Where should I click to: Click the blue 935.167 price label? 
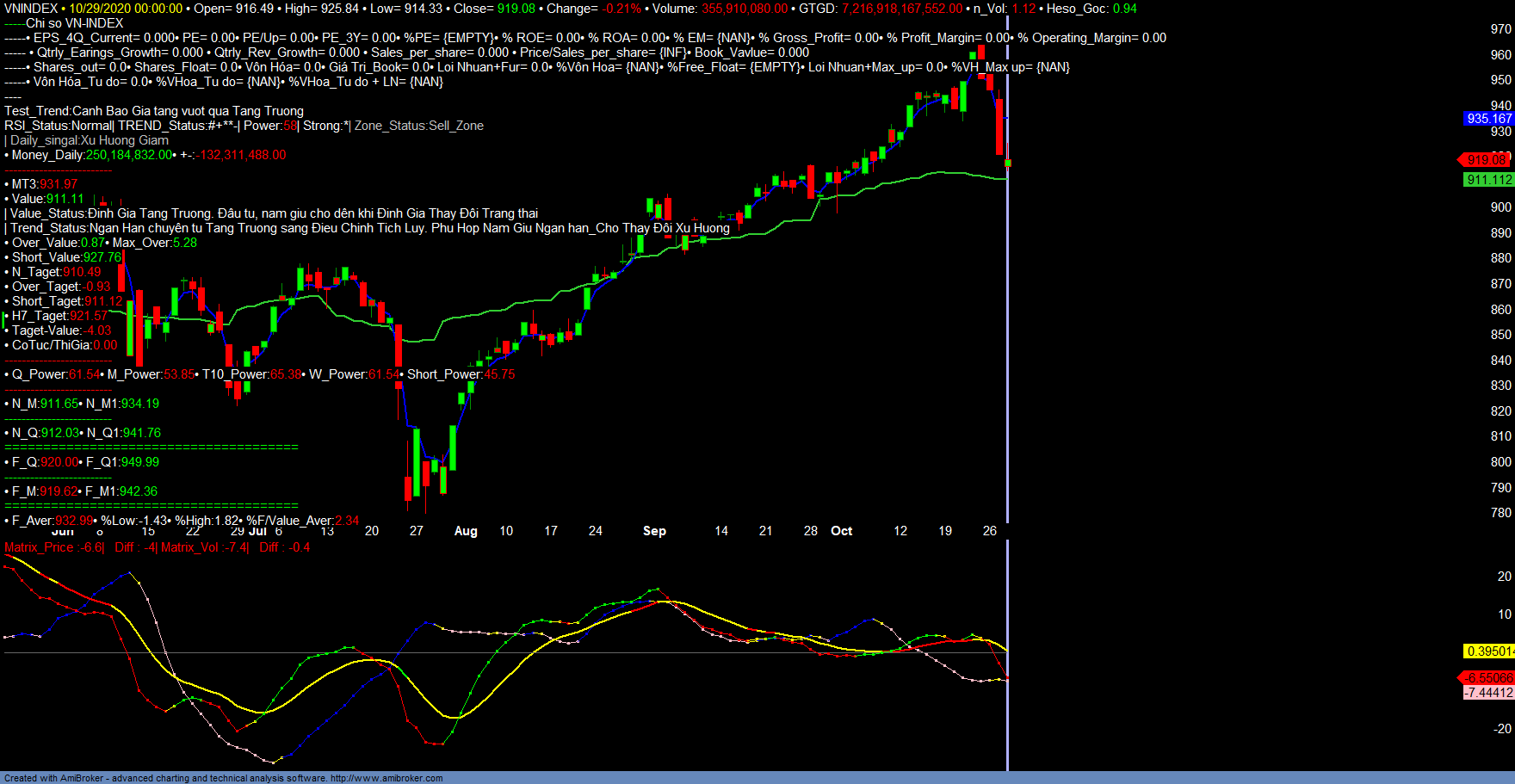(x=1488, y=119)
